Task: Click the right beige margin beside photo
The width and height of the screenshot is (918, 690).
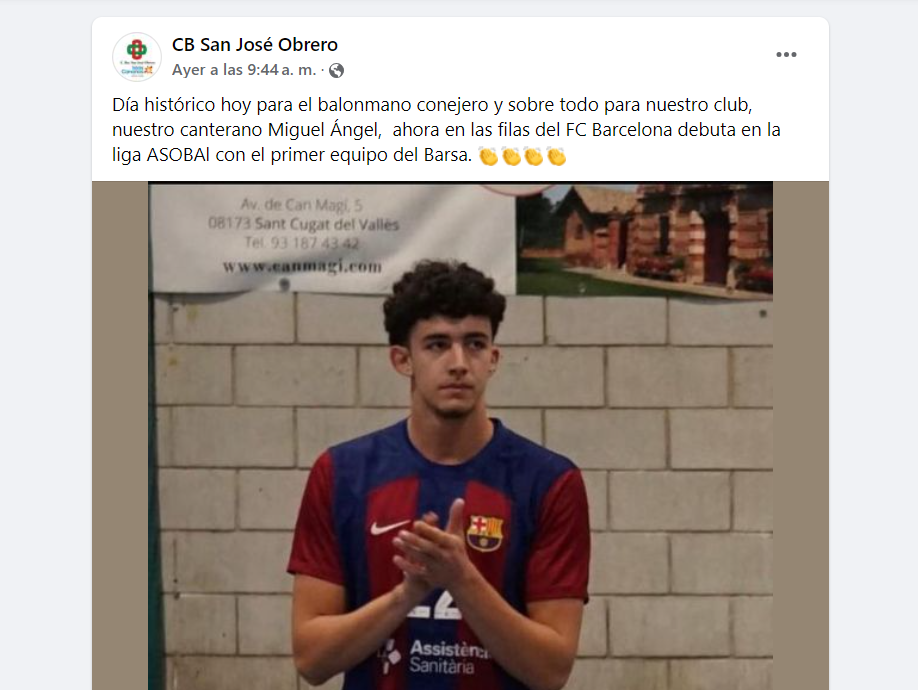Action: click(801, 435)
